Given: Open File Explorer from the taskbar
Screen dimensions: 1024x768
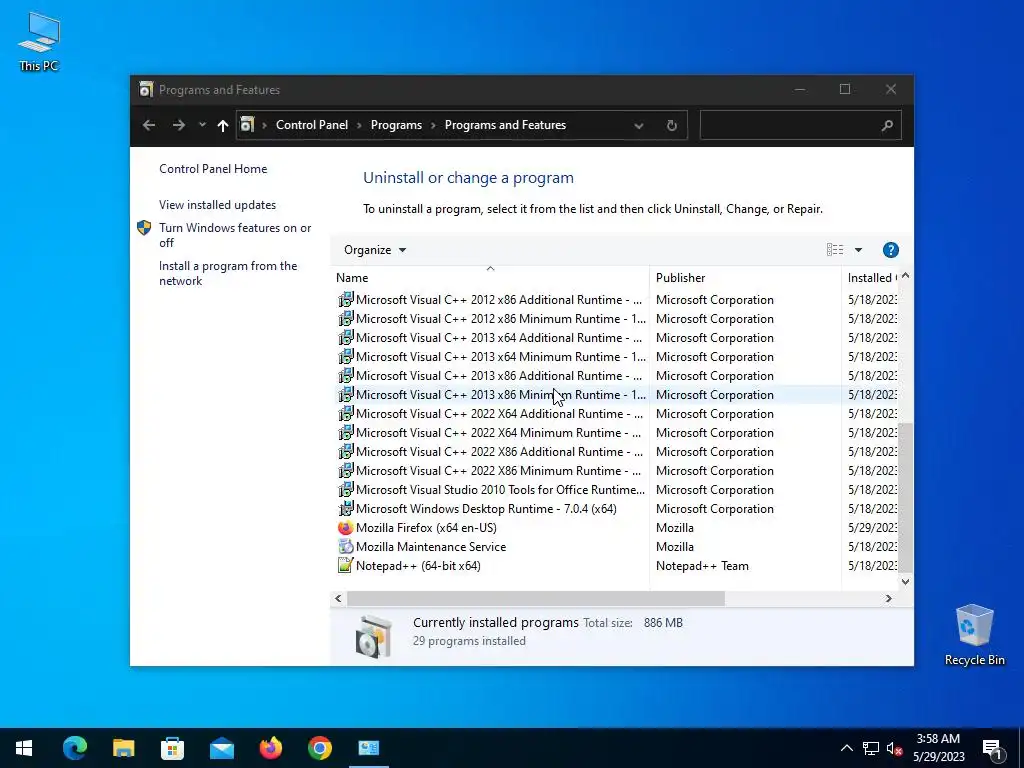Looking at the screenshot, I should pos(123,748).
